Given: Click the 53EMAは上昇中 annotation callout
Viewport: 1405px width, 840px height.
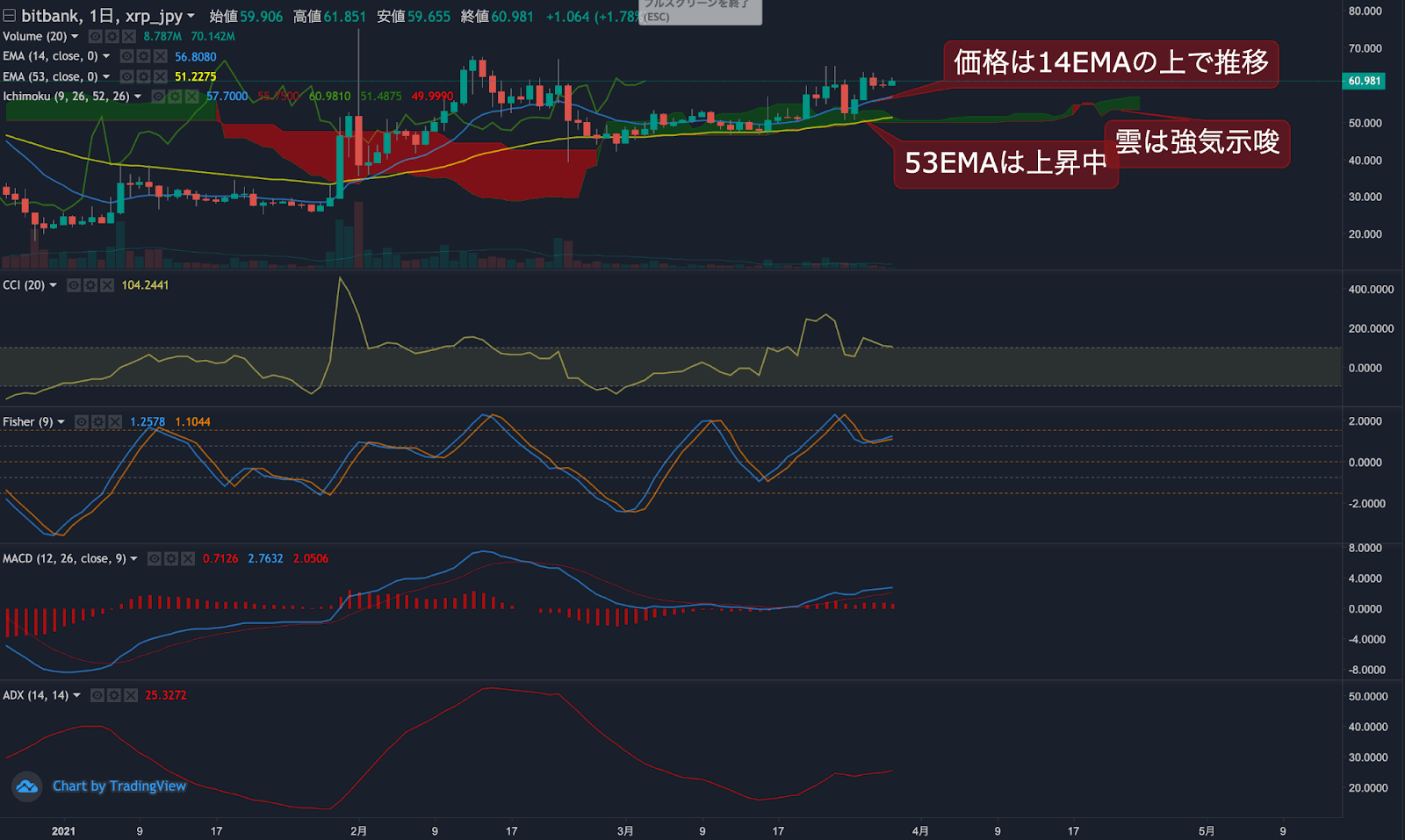Looking at the screenshot, I should 1005,163.
